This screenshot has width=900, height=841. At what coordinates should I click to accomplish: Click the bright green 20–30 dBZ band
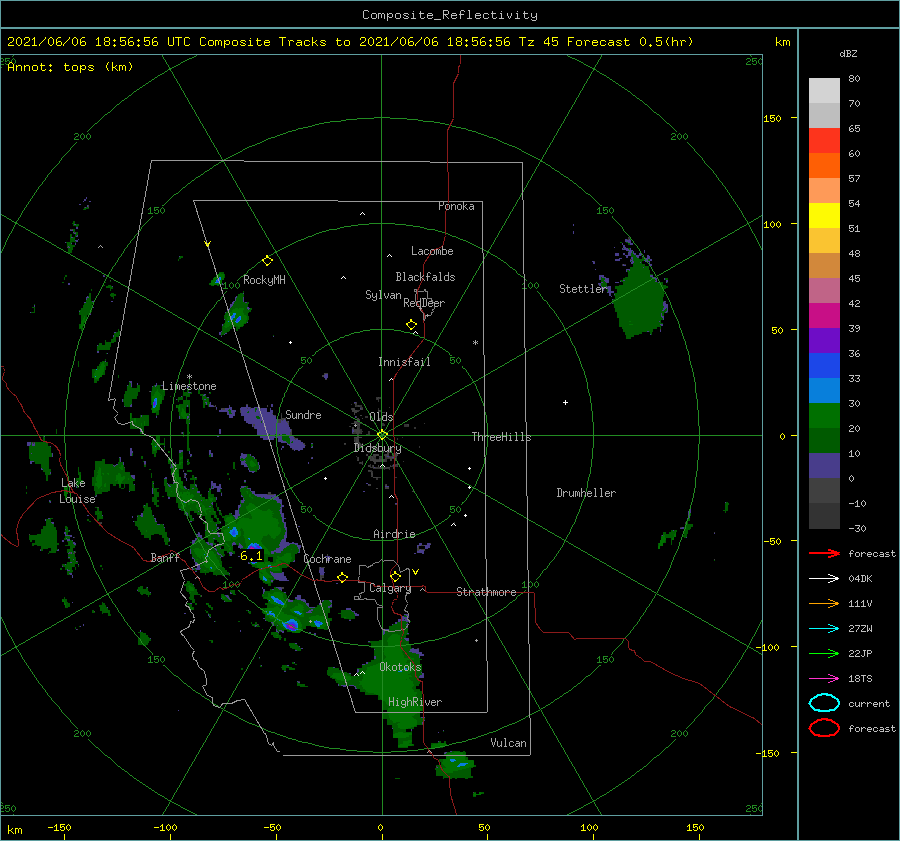point(824,416)
